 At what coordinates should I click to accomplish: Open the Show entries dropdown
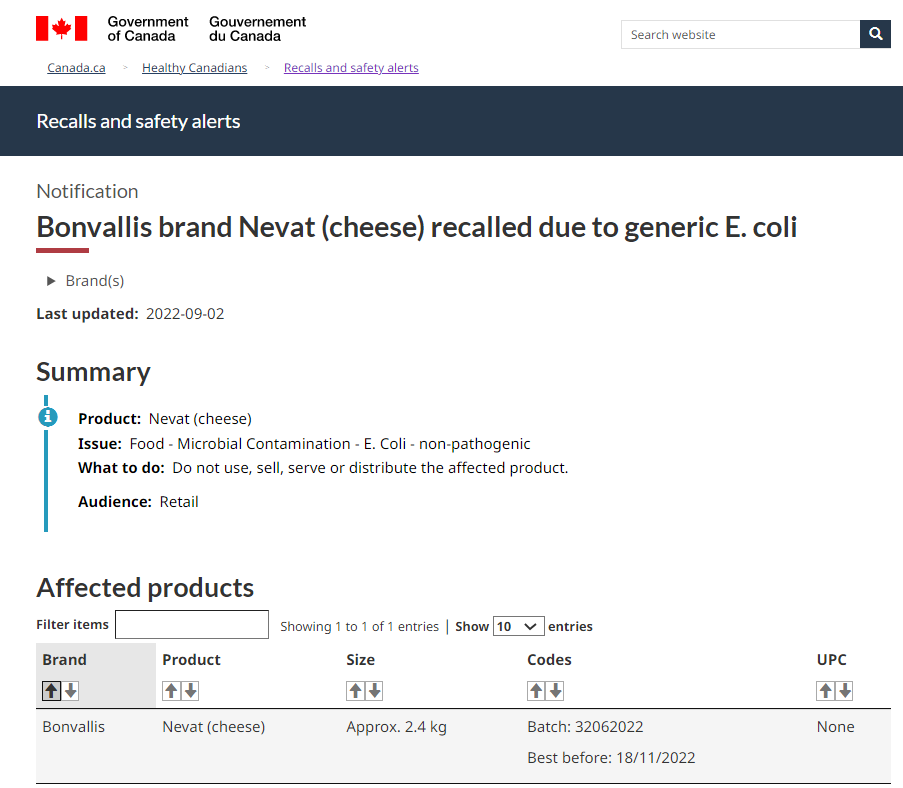pyautogui.click(x=518, y=626)
